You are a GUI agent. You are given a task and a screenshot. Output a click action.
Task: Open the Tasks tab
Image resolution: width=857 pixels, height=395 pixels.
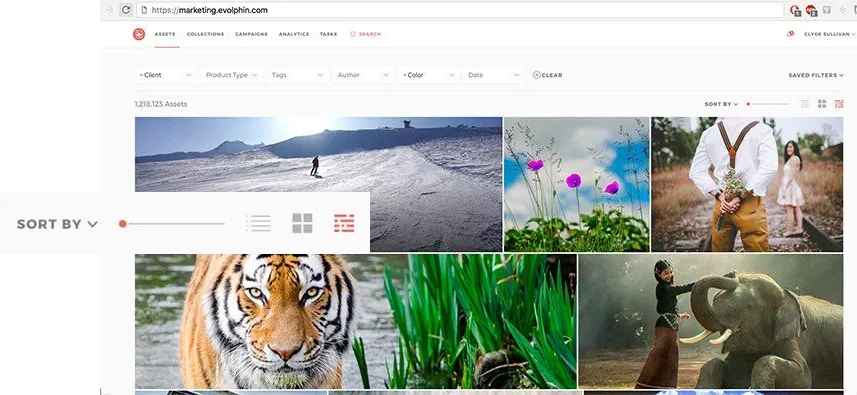[328, 34]
